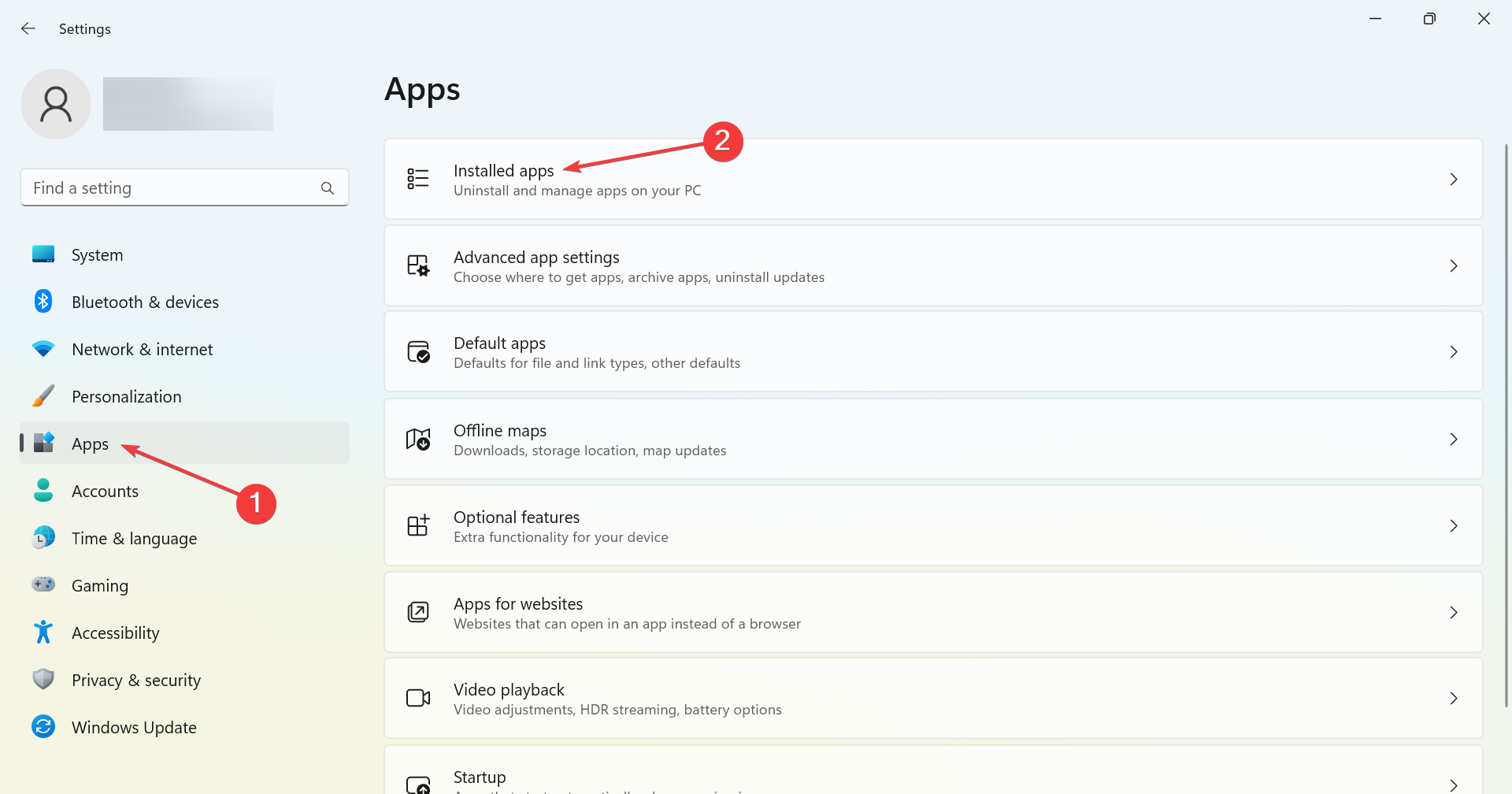Select Bluetooth & devices in sidebar
This screenshot has width=1512, height=794.
[184, 302]
